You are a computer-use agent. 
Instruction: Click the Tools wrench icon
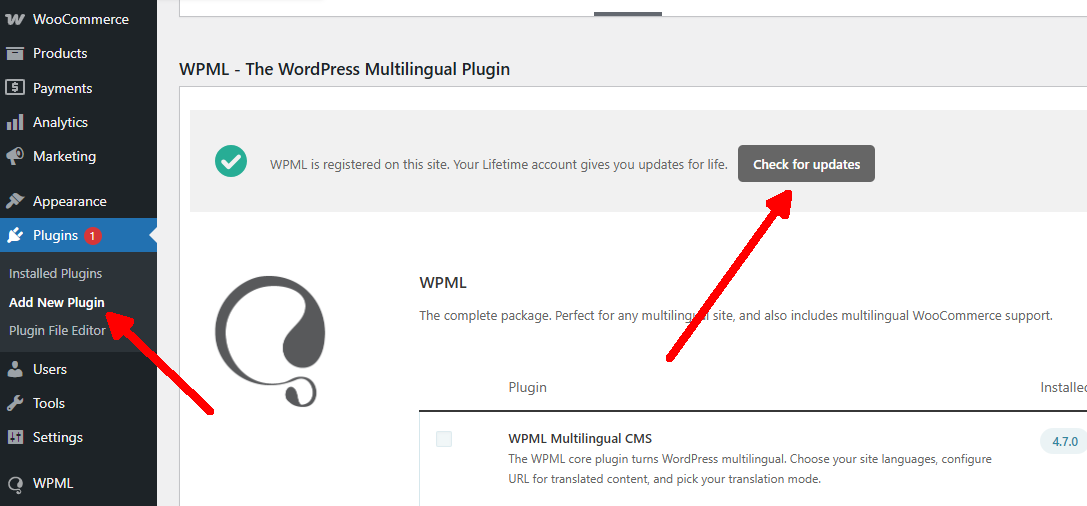pyautogui.click(x=15, y=403)
